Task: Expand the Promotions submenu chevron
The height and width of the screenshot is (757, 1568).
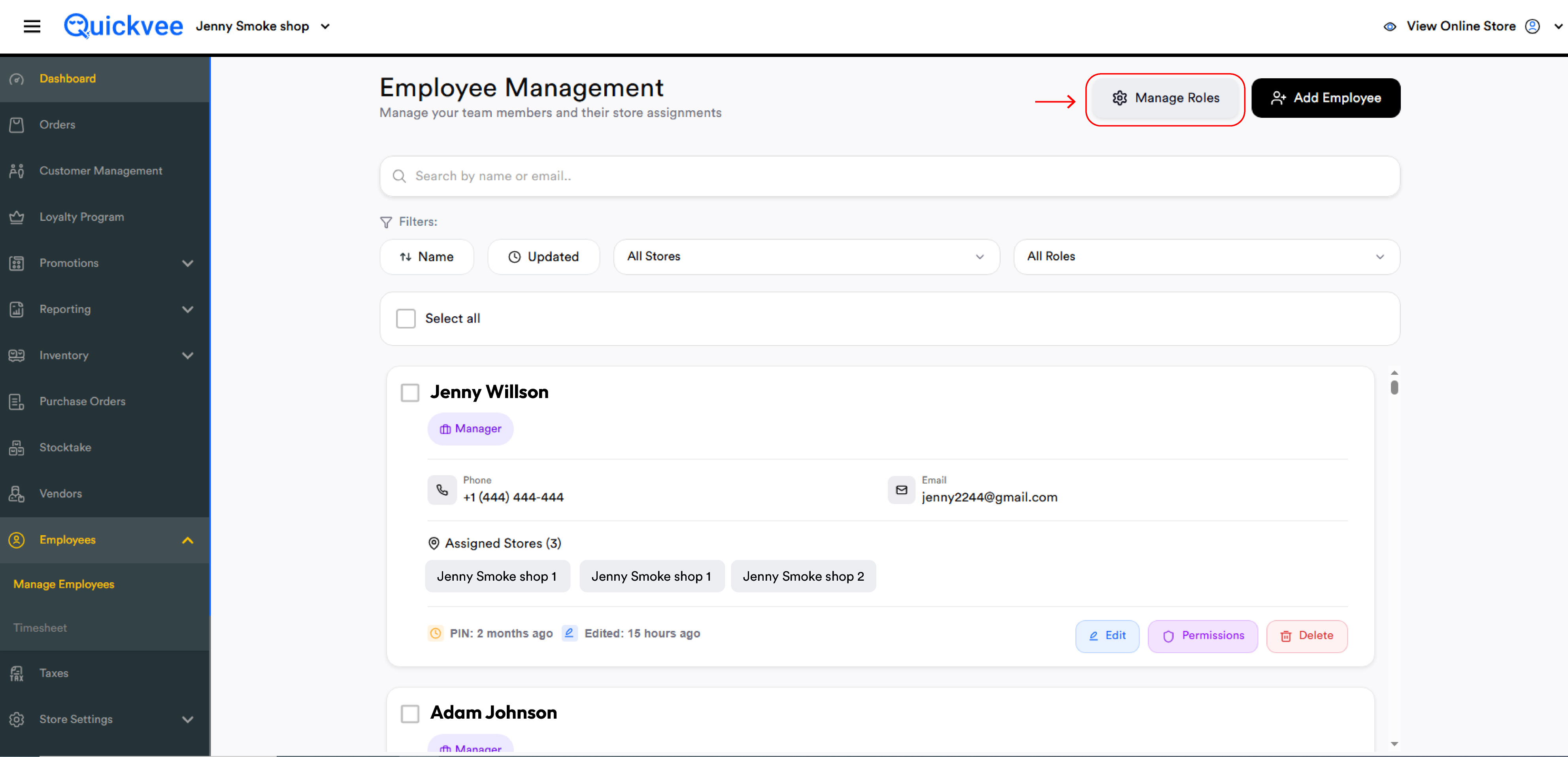Action: pyautogui.click(x=187, y=264)
